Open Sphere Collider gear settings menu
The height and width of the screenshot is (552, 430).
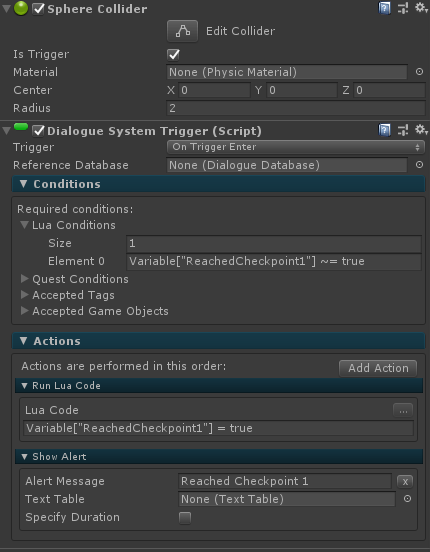pyautogui.click(x=421, y=8)
